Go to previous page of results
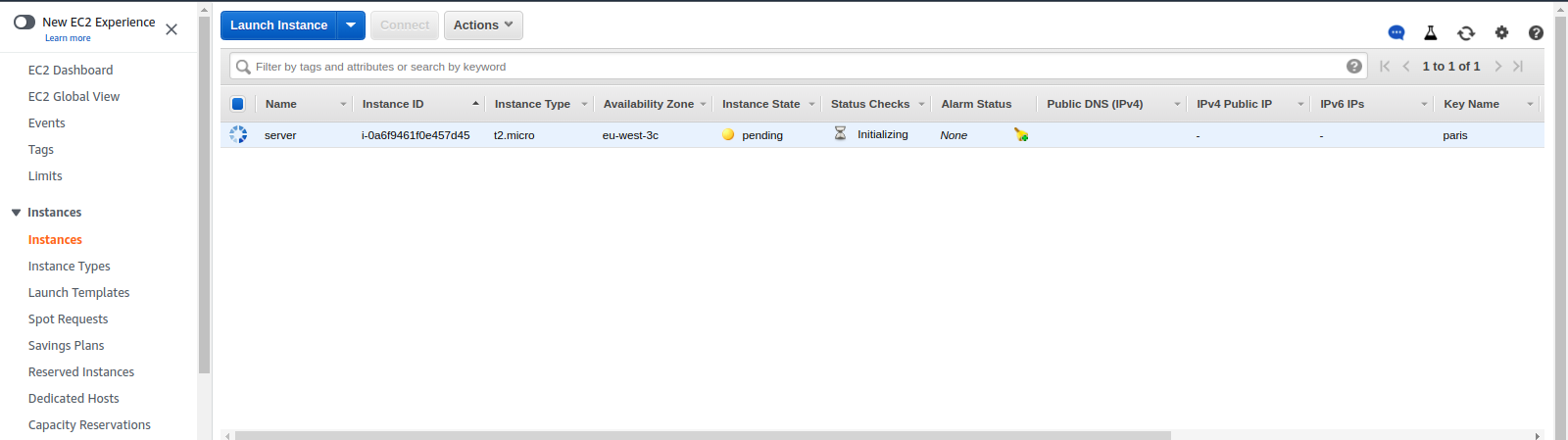1568x440 pixels. pyautogui.click(x=1406, y=66)
